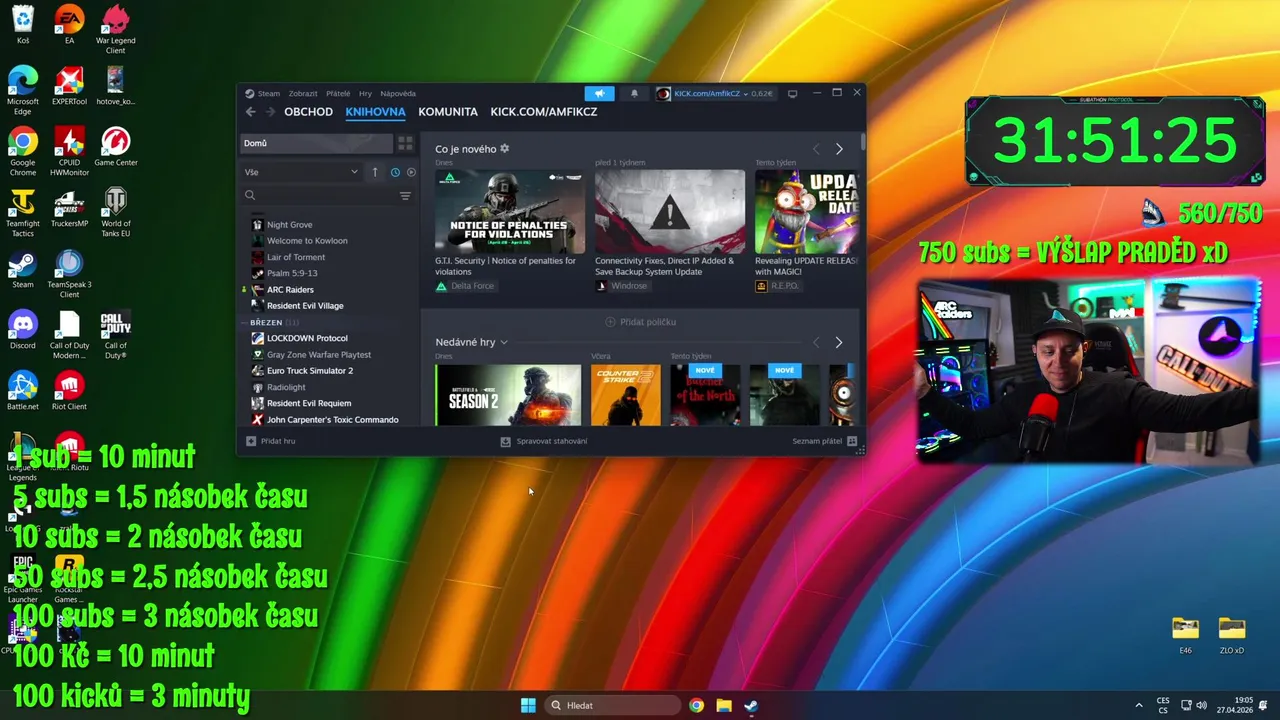Expand the Vše library filter dropdown
Viewport: 1280px width, 720px height.
point(301,172)
